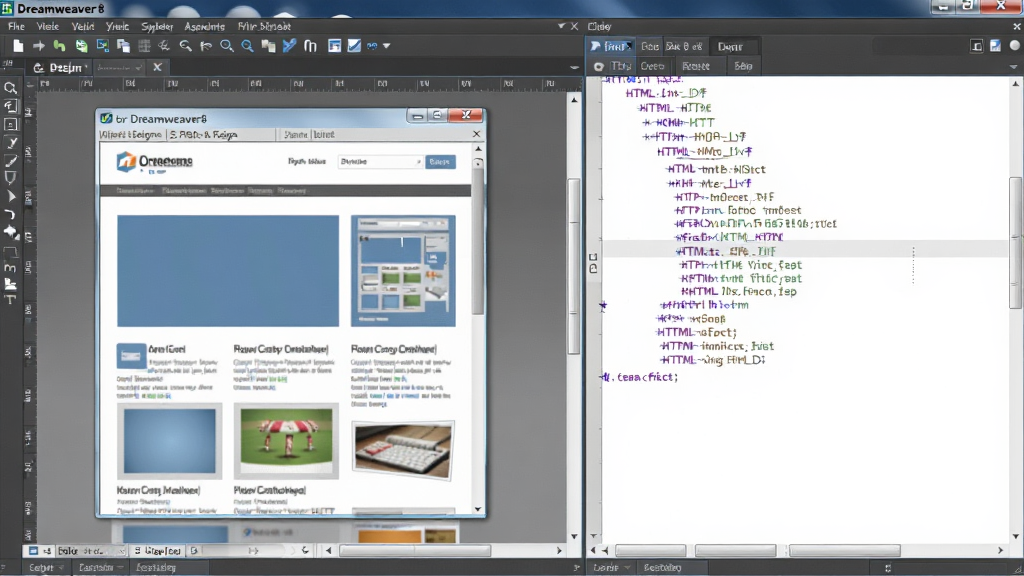This screenshot has width=1024, height=576.
Task: Select the T text tool in left toolbox
Action: (x=10, y=300)
